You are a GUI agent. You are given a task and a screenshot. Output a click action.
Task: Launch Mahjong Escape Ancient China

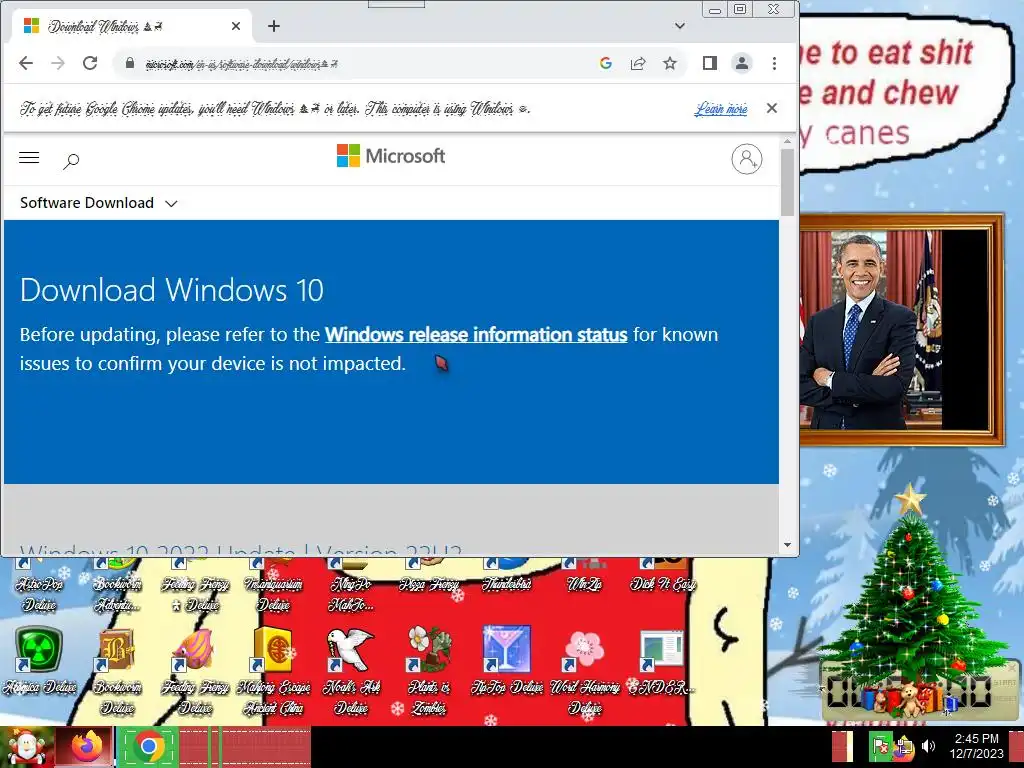point(273,670)
